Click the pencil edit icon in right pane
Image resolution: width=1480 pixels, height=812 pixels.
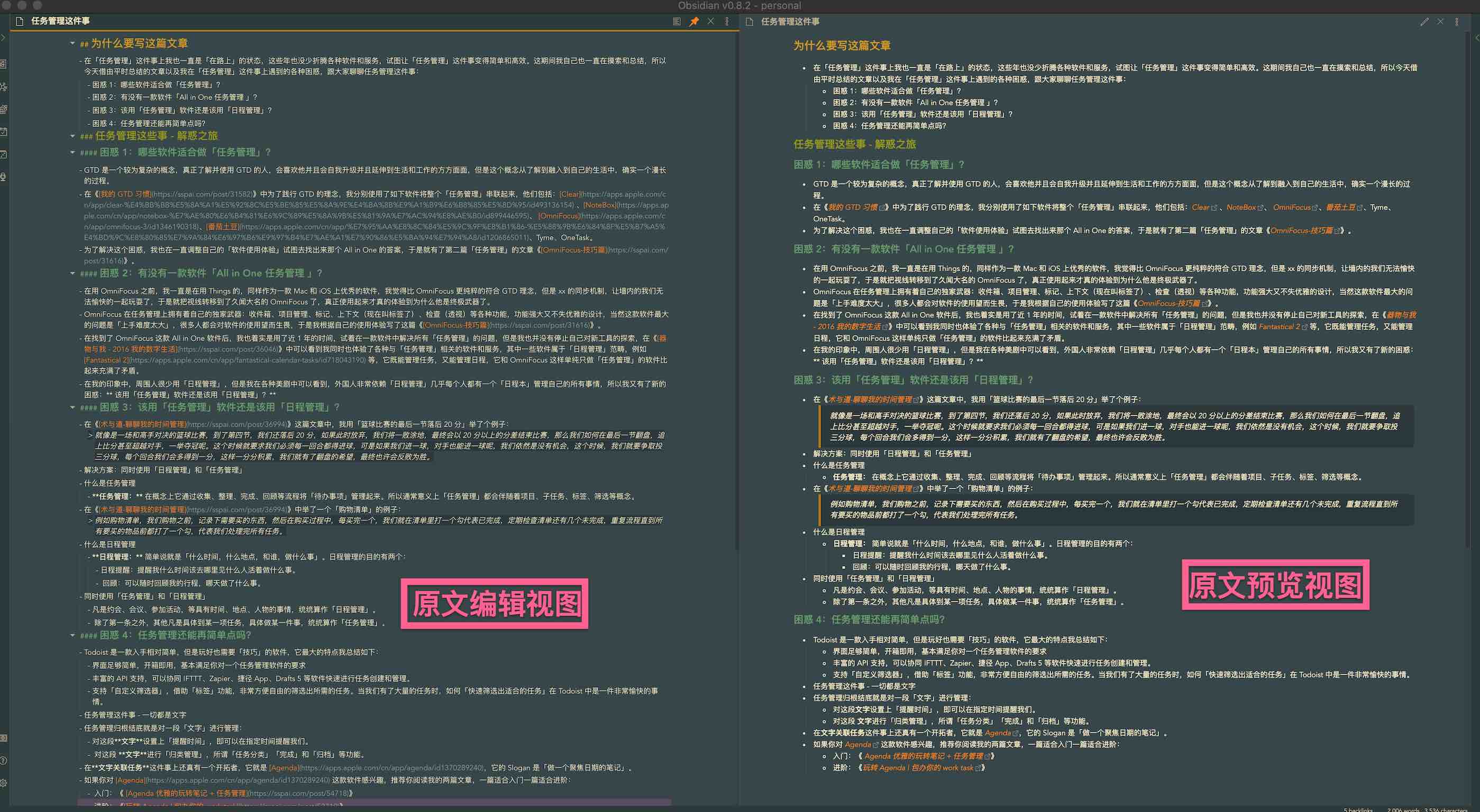[x=1424, y=22]
